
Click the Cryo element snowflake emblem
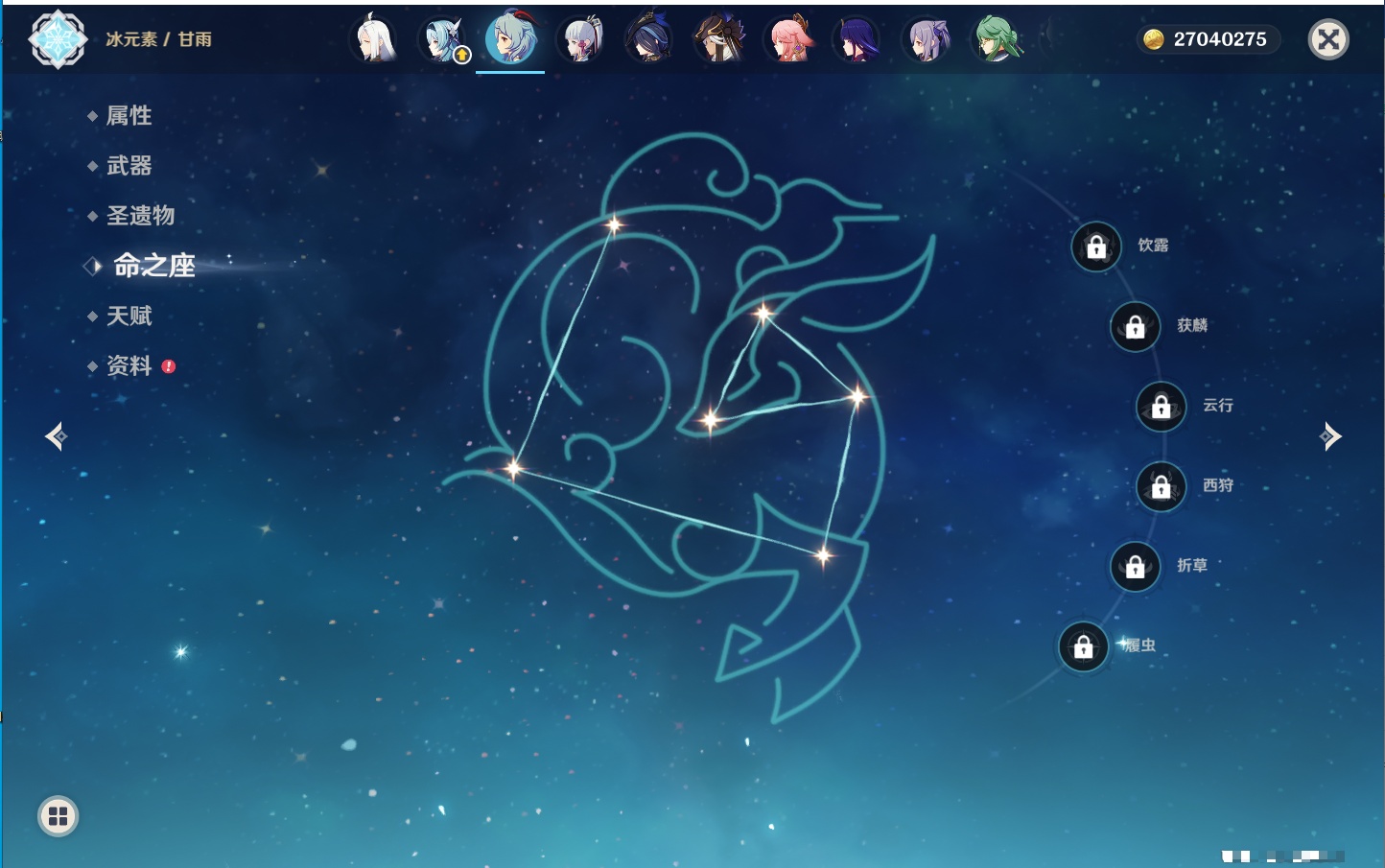tap(59, 39)
